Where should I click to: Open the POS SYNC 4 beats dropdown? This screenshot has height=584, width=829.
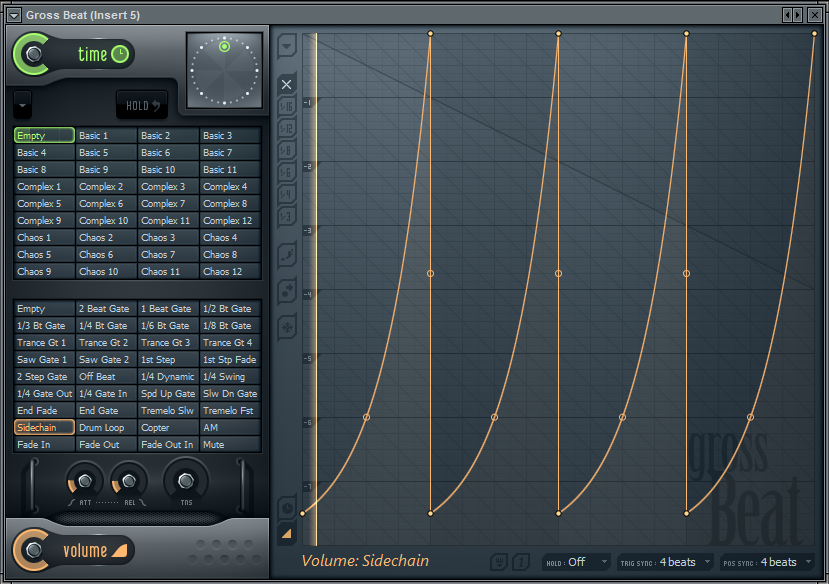point(767,562)
